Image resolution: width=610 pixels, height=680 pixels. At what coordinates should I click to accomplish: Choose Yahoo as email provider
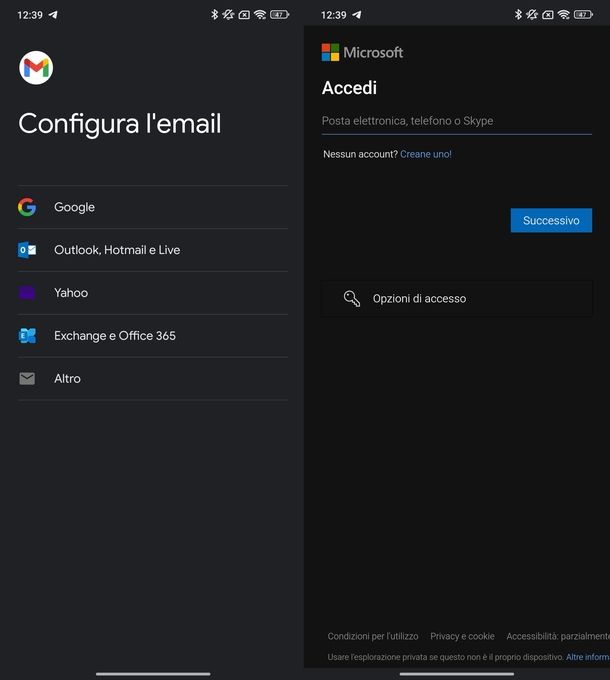coord(153,293)
